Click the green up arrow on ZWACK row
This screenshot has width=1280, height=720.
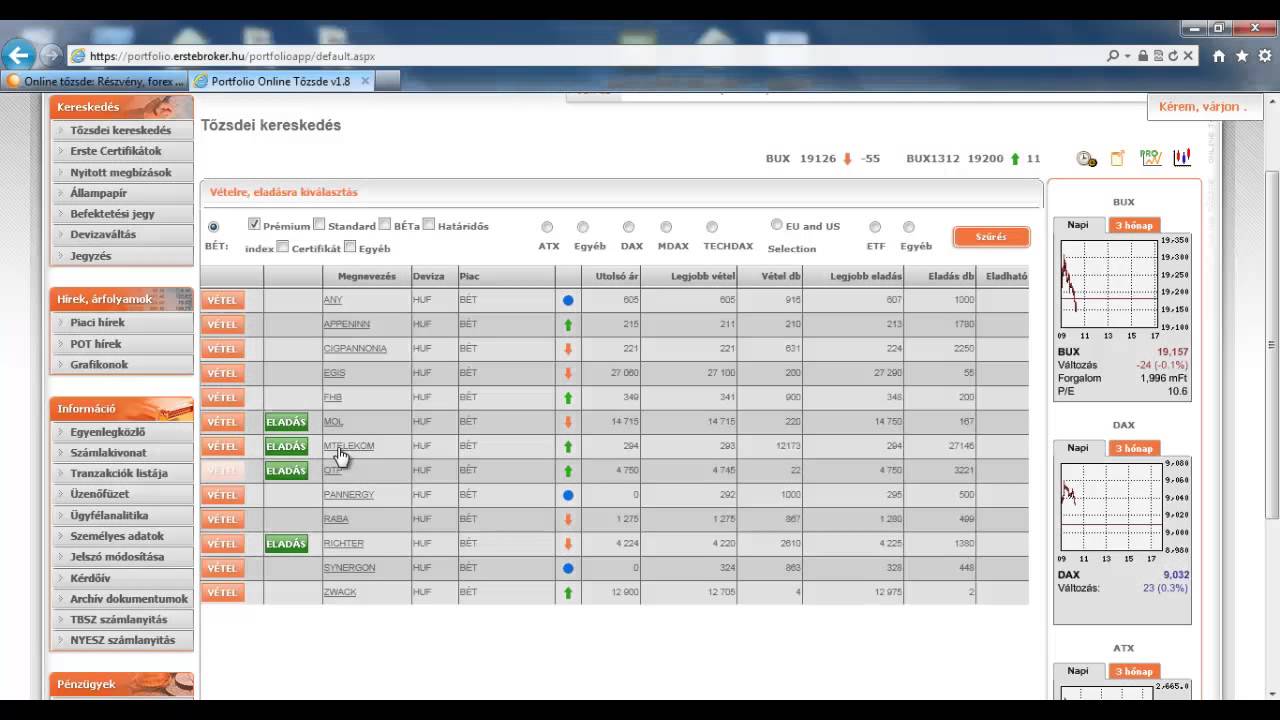[x=568, y=592]
